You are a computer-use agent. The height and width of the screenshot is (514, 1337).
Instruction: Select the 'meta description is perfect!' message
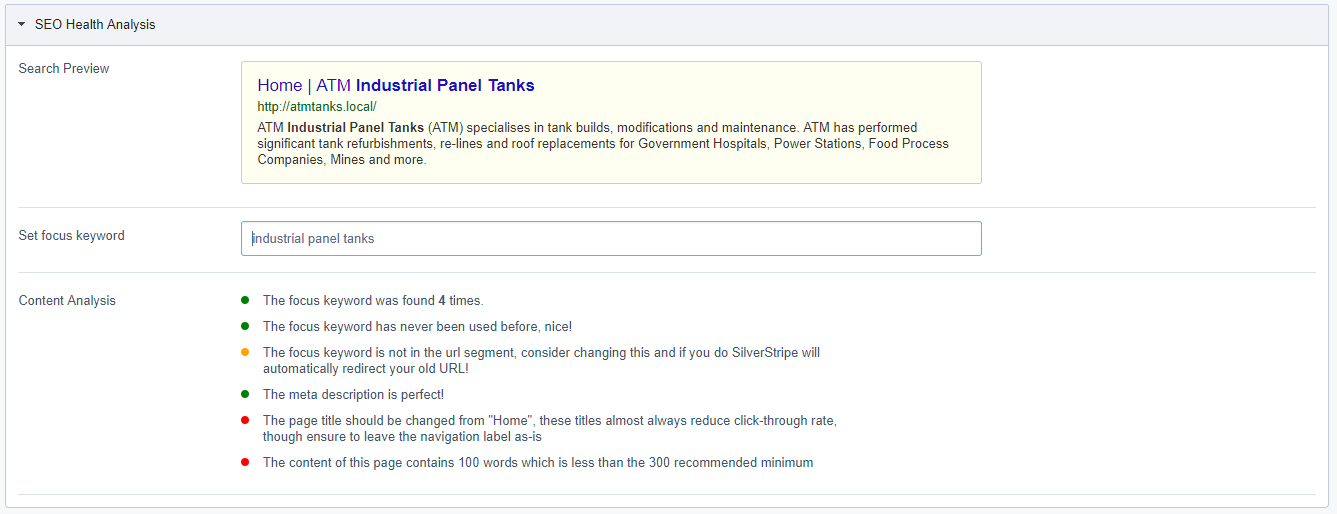(x=353, y=394)
